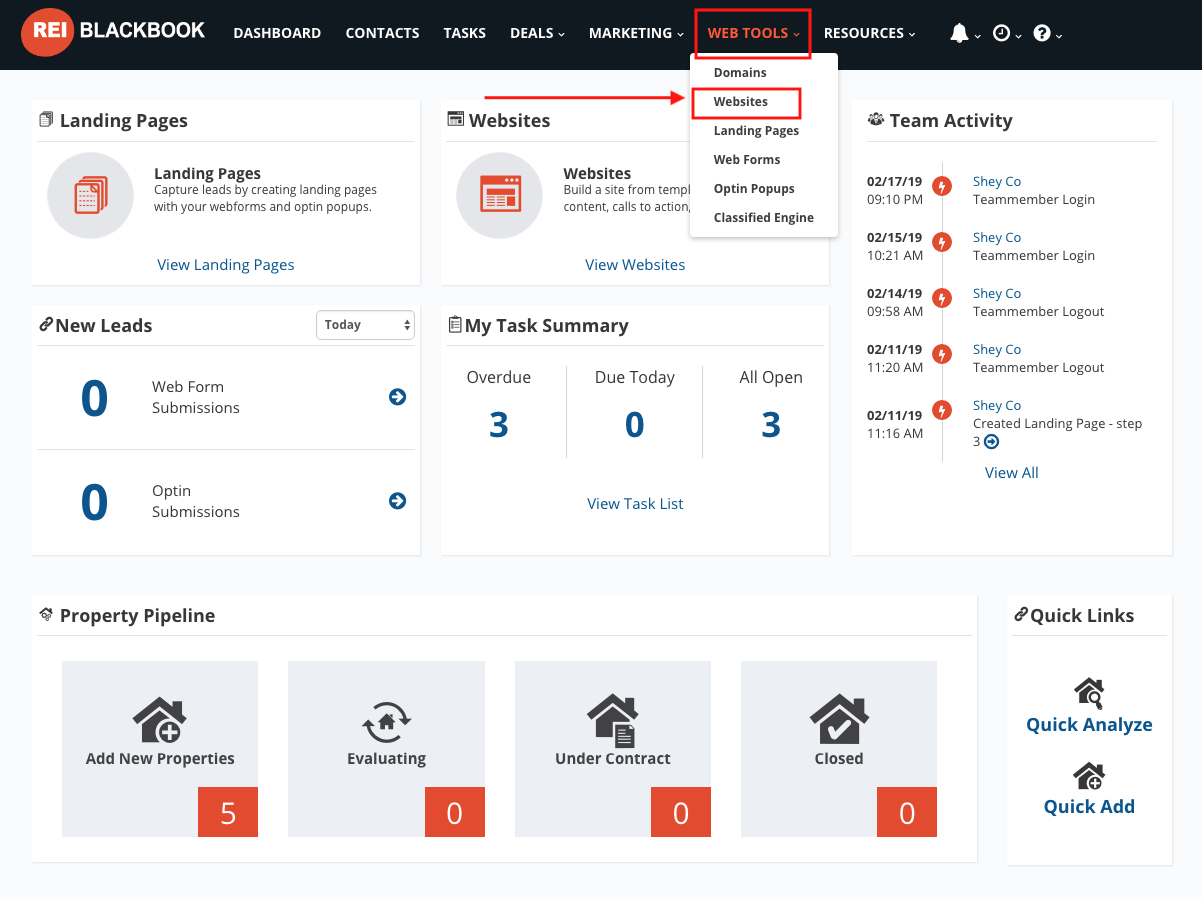Click Quick Add link
The width and height of the screenshot is (1202, 899).
[1089, 807]
